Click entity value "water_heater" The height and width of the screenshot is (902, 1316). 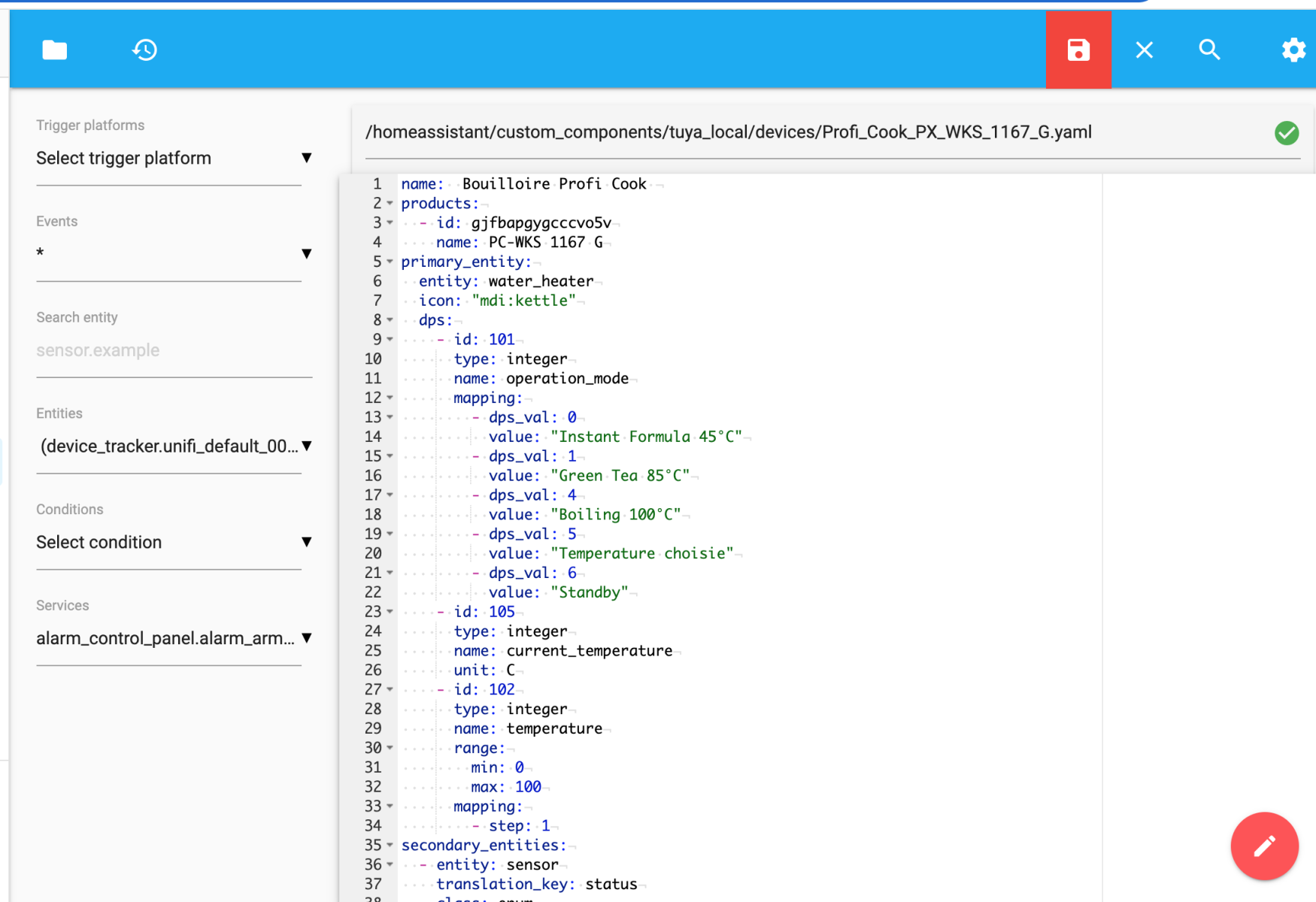541,281
